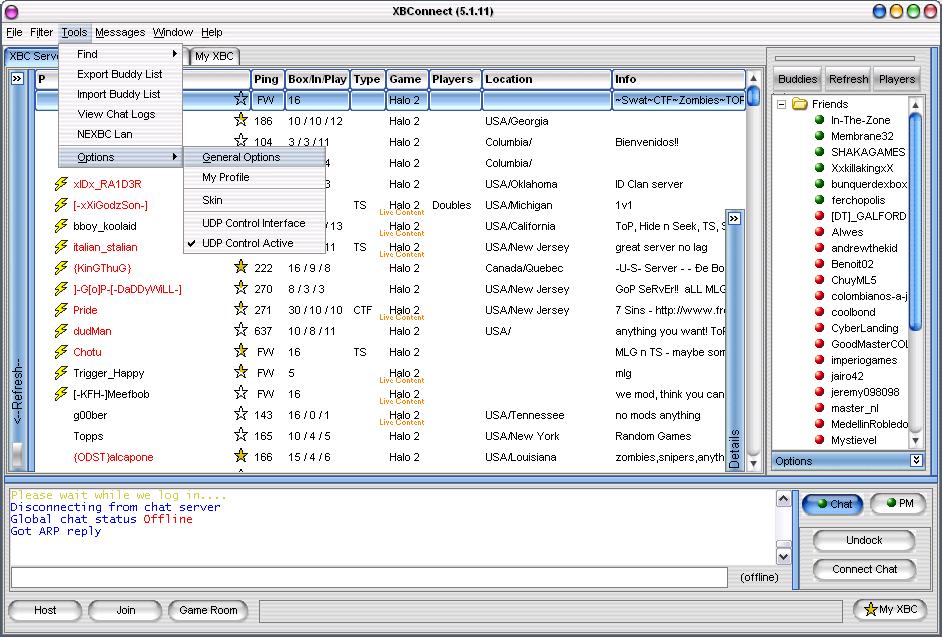942x637 pixels.
Task: Click the Host button
Action: [x=45, y=611]
